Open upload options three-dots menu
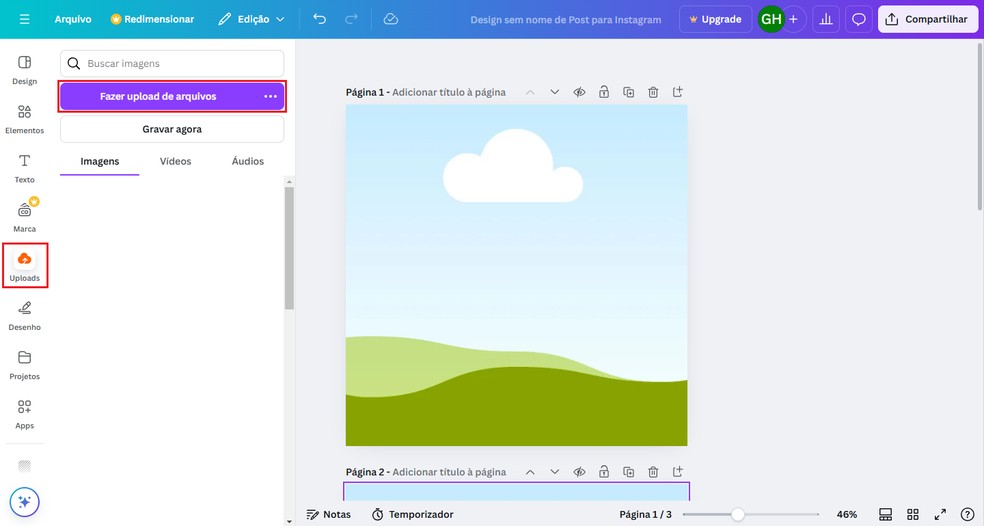 270,97
